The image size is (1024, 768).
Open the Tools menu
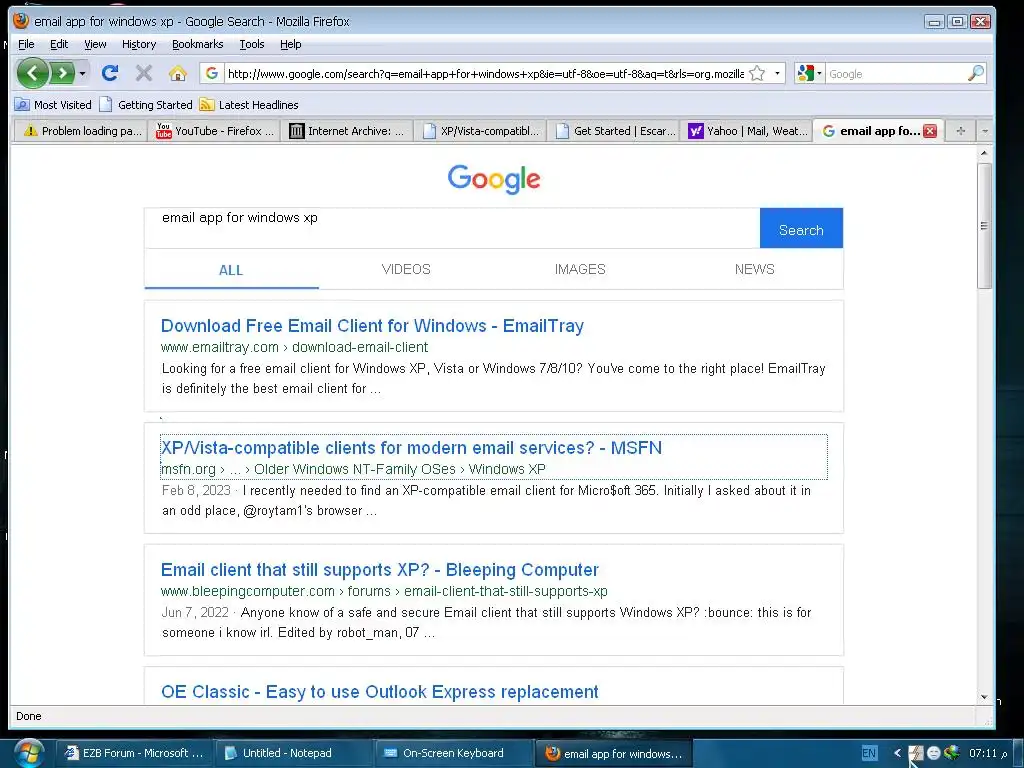251,44
